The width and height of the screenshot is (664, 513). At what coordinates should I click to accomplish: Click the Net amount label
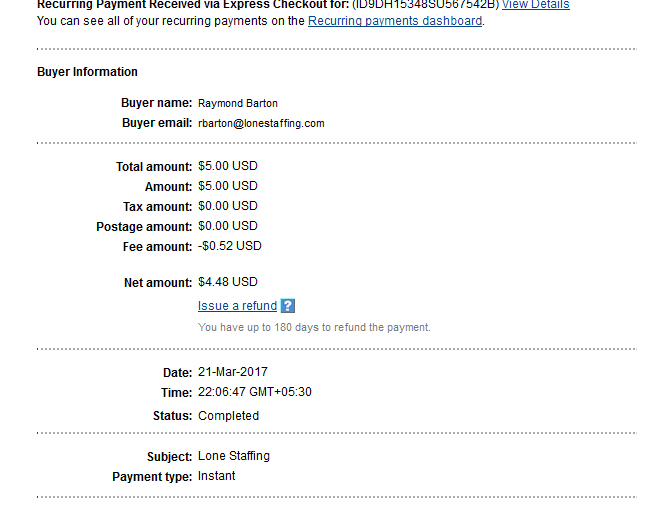click(x=156, y=283)
